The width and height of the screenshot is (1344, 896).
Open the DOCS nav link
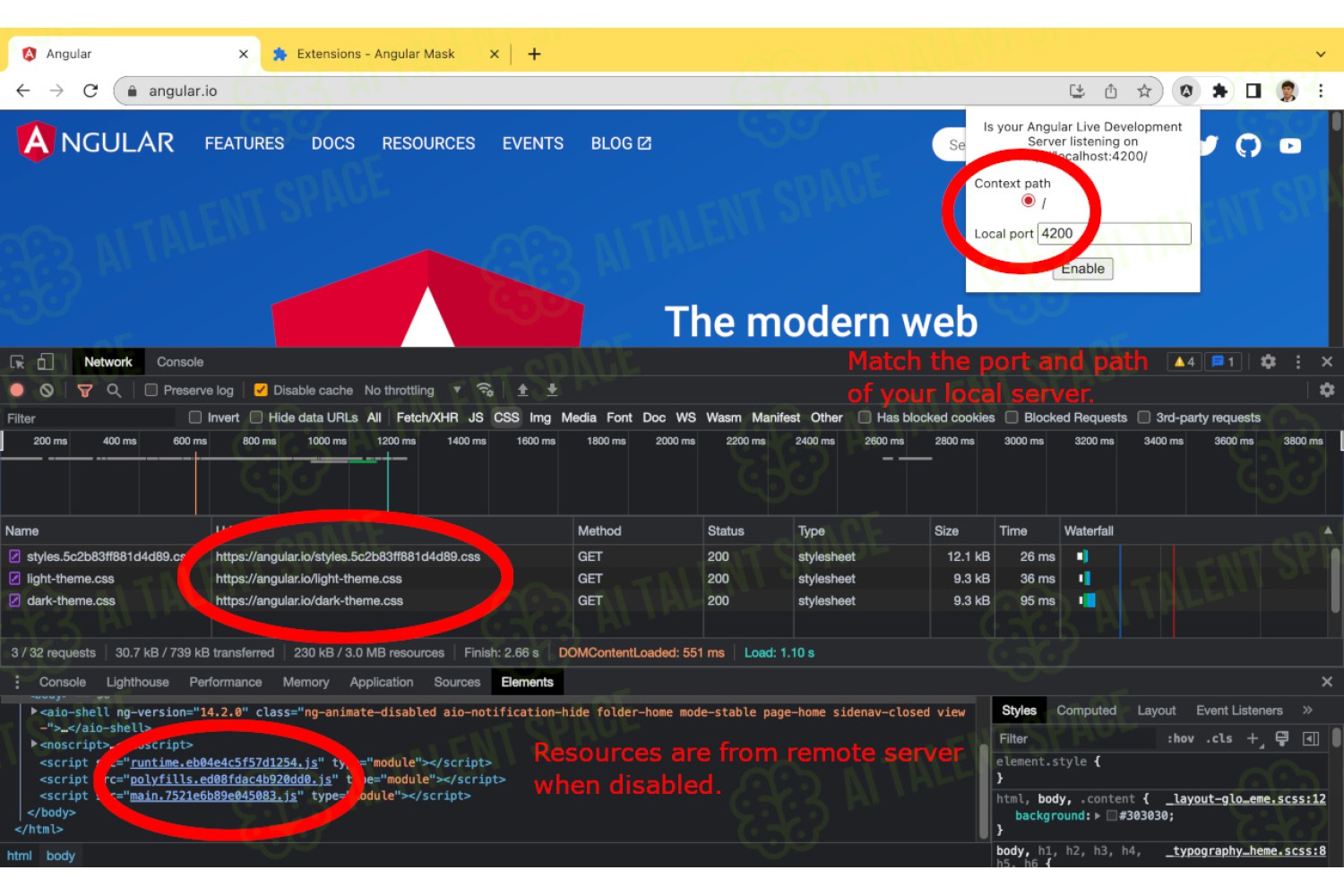click(x=333, y=143)
